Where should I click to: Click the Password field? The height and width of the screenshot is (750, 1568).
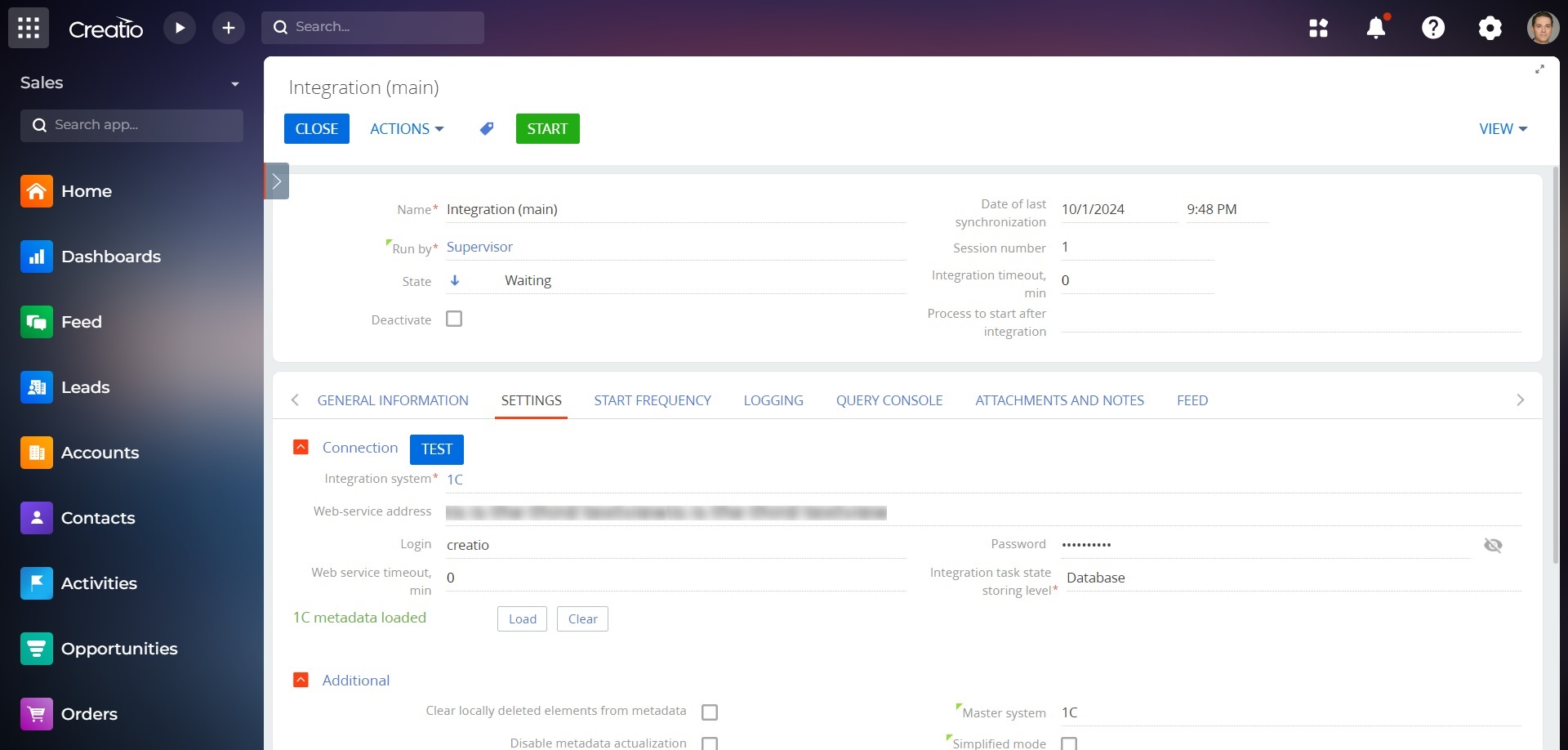tap(1264, 545)
